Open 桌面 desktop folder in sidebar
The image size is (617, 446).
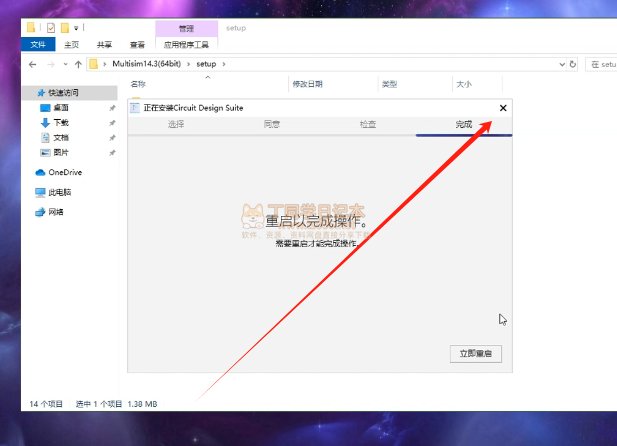60,107
